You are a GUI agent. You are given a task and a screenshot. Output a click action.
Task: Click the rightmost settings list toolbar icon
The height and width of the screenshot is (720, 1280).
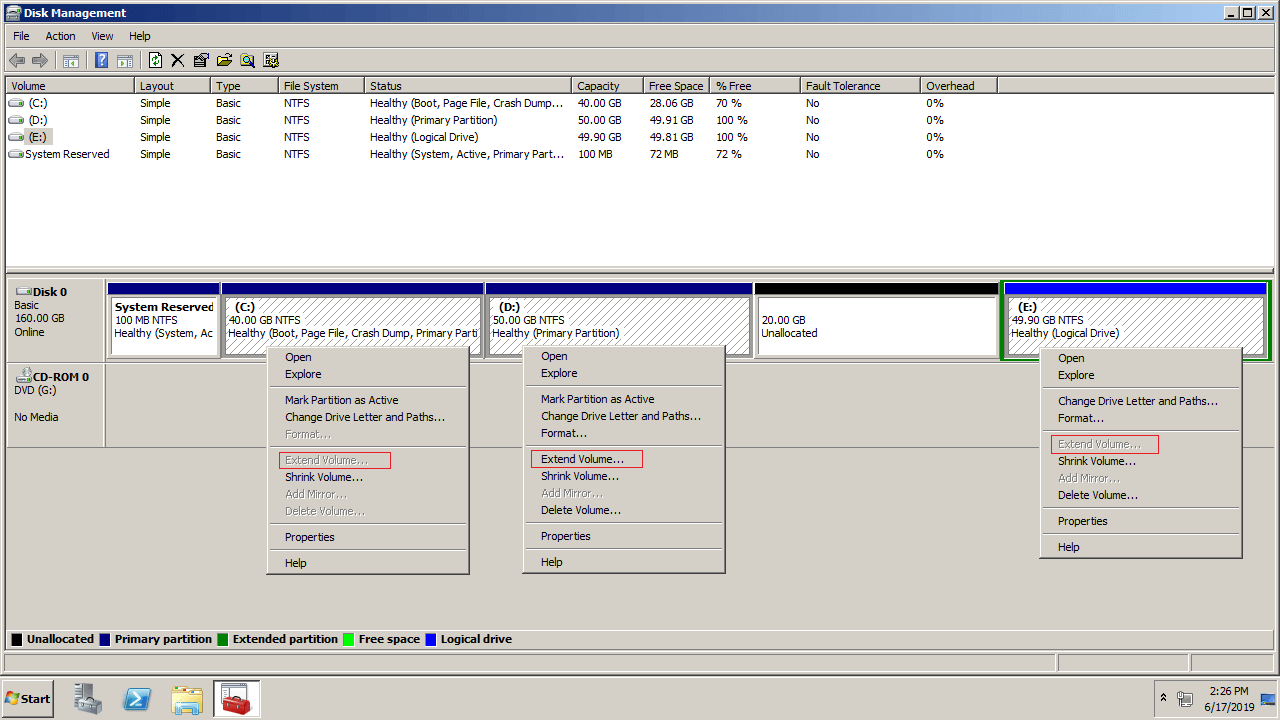point(270,61)
